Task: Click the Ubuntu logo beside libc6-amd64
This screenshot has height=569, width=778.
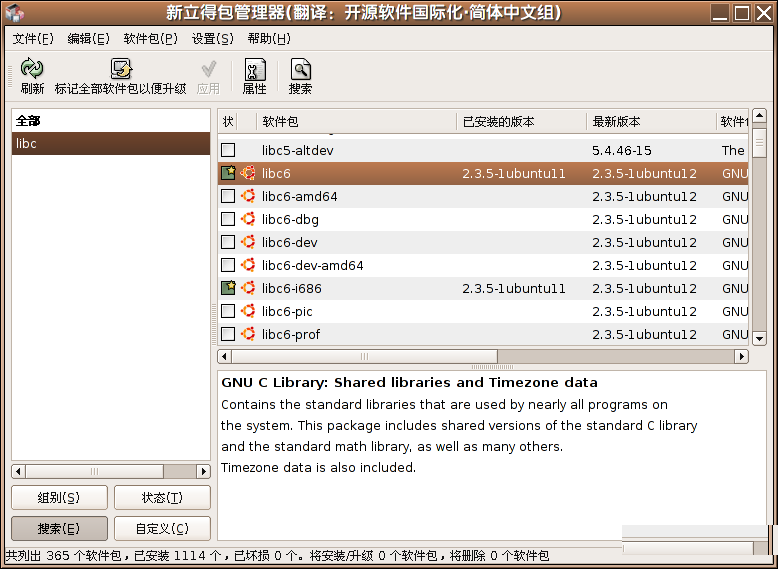Action: (x=248, y=196)
